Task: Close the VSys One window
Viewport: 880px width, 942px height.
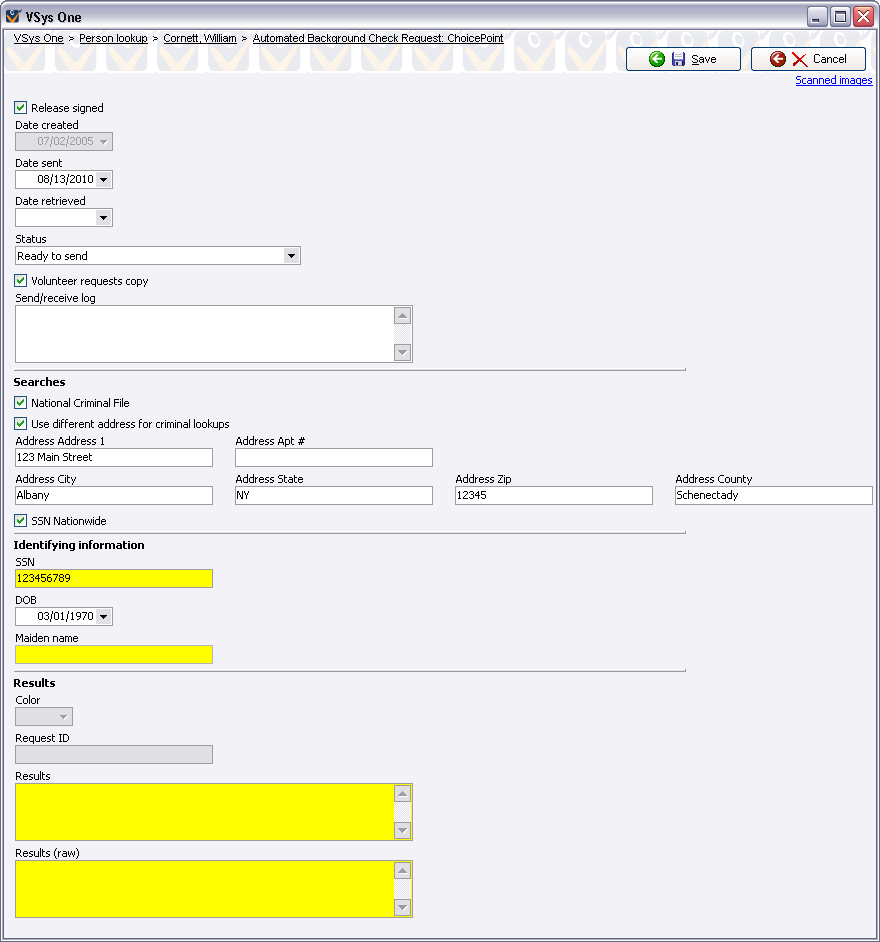Action: pos(864,16)
